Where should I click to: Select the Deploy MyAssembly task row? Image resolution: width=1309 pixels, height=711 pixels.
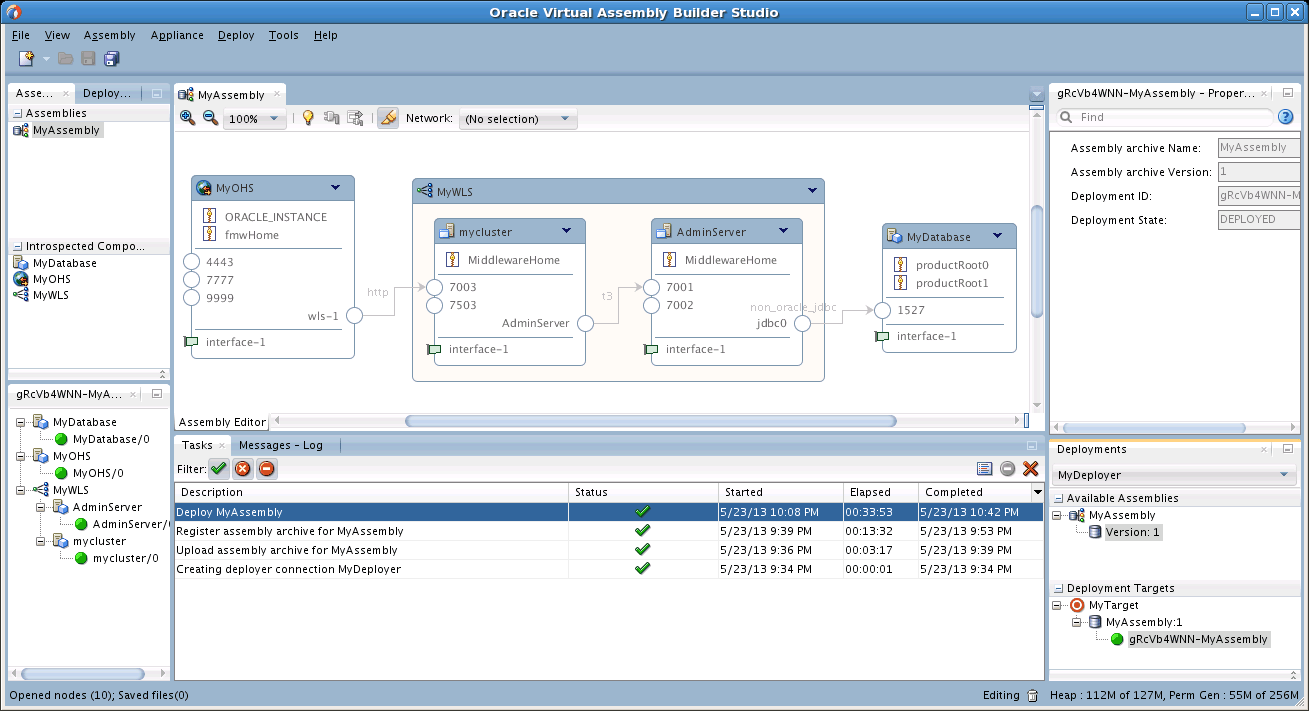tap(609, 511)
